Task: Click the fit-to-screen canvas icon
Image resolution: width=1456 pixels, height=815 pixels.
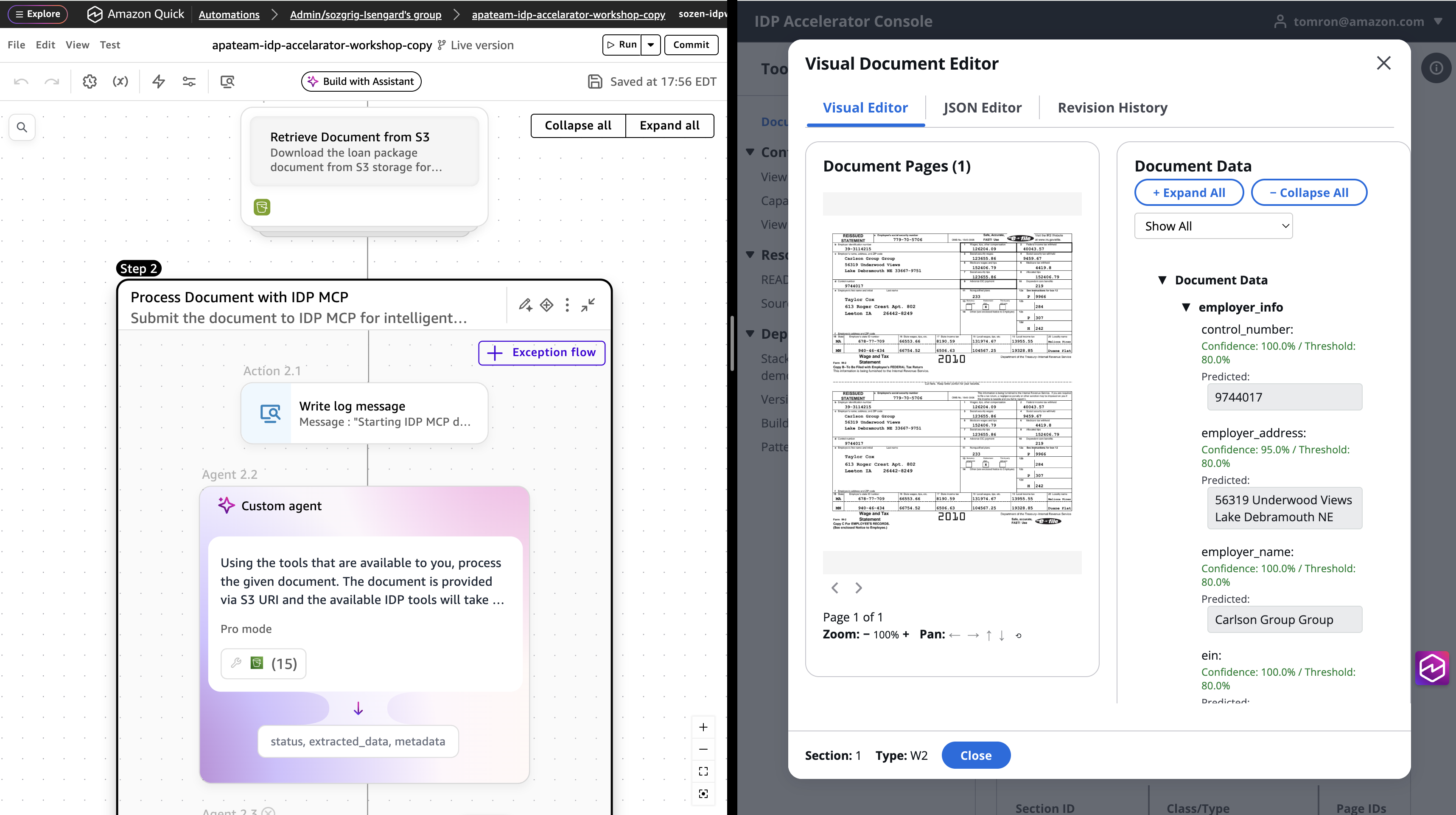Action: (x=703, y=771)
